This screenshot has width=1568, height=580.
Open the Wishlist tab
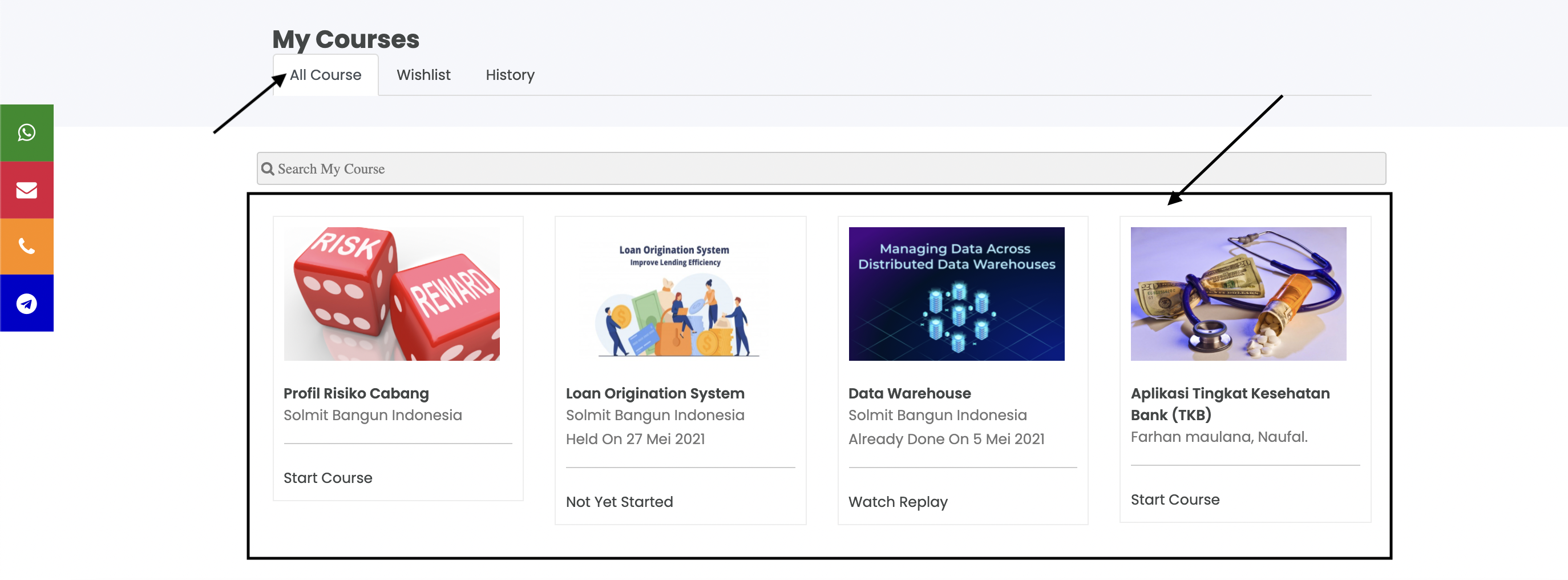[423, 75]
